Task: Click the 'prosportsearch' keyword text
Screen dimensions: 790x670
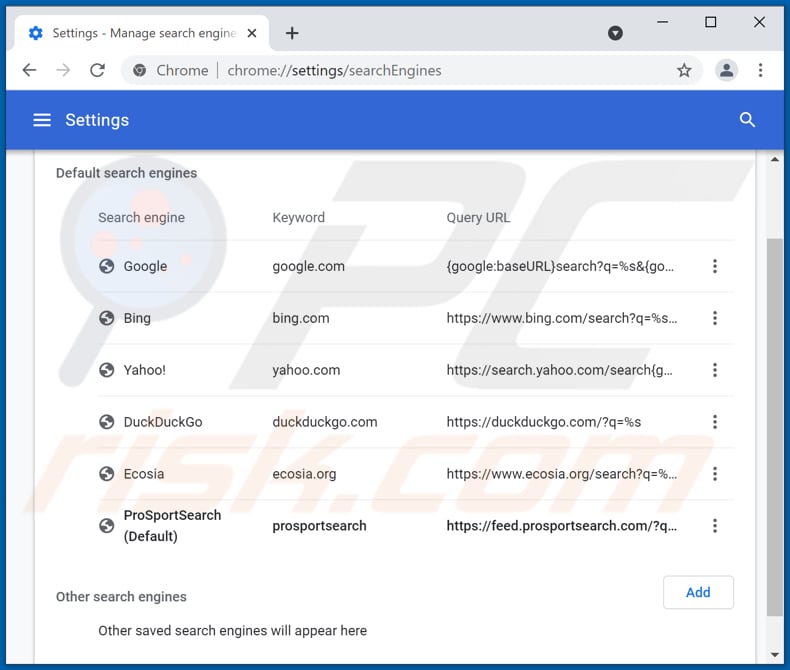Action: point(319,526)
